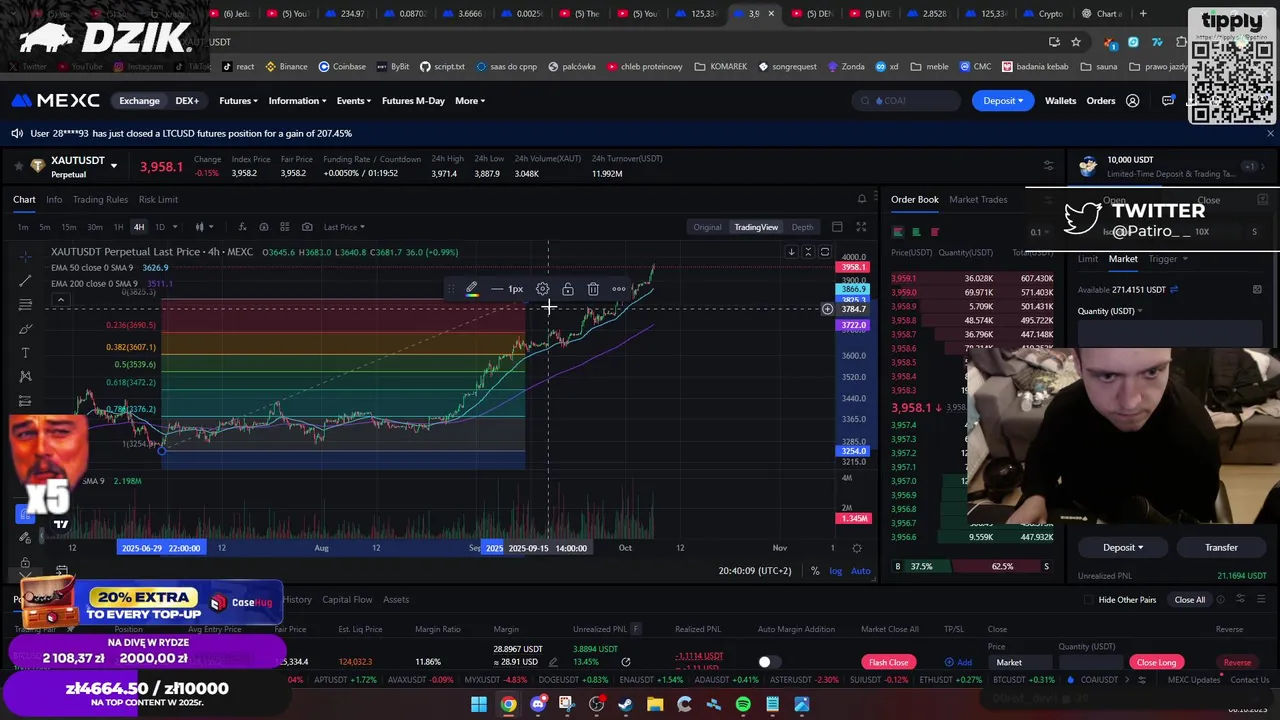Screen dimensions: 1280x720
Task: Show sell orders only in order book
Action: pos(935,232)
